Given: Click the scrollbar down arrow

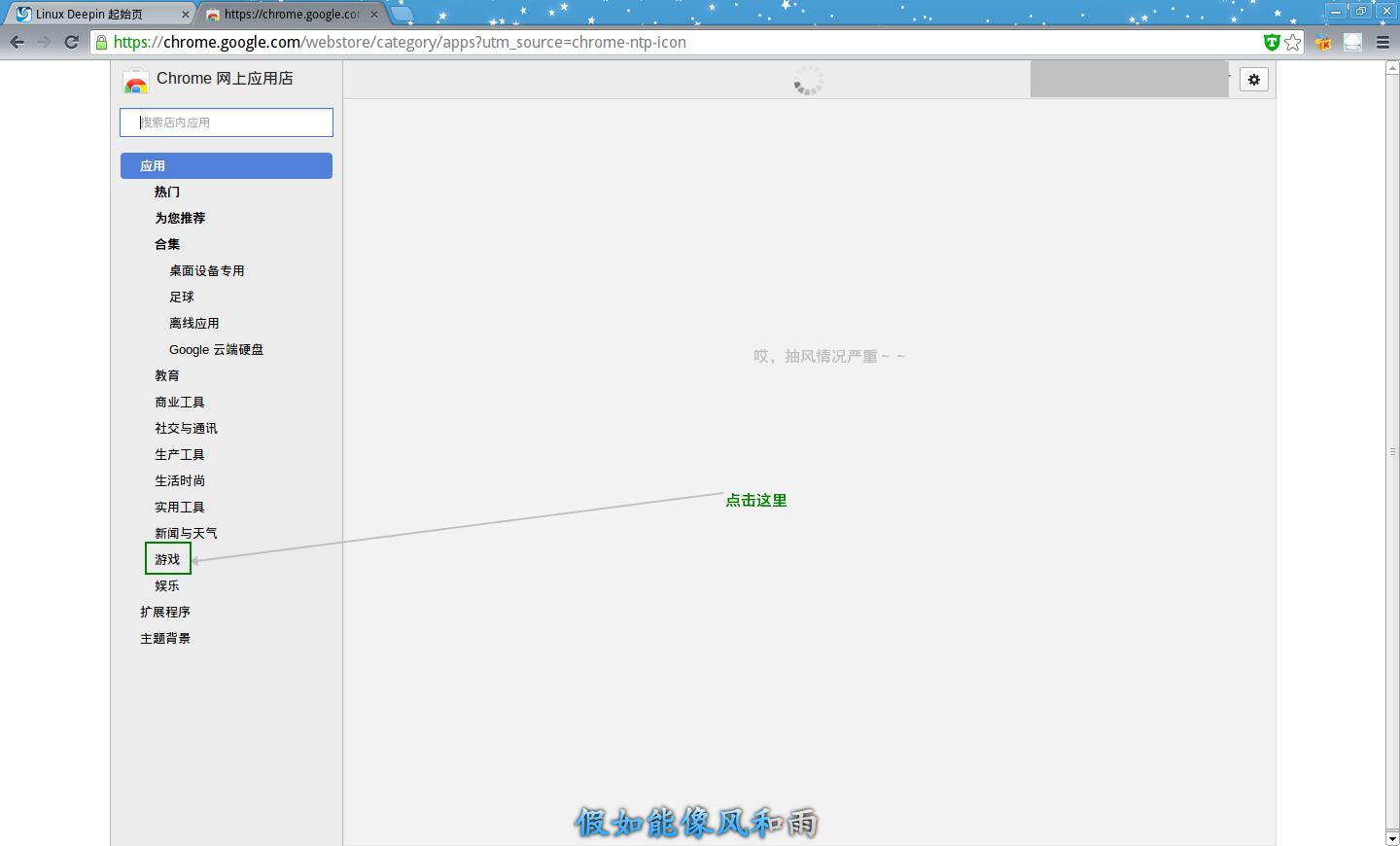Looking at the screenshot, I should (1392, 838).
